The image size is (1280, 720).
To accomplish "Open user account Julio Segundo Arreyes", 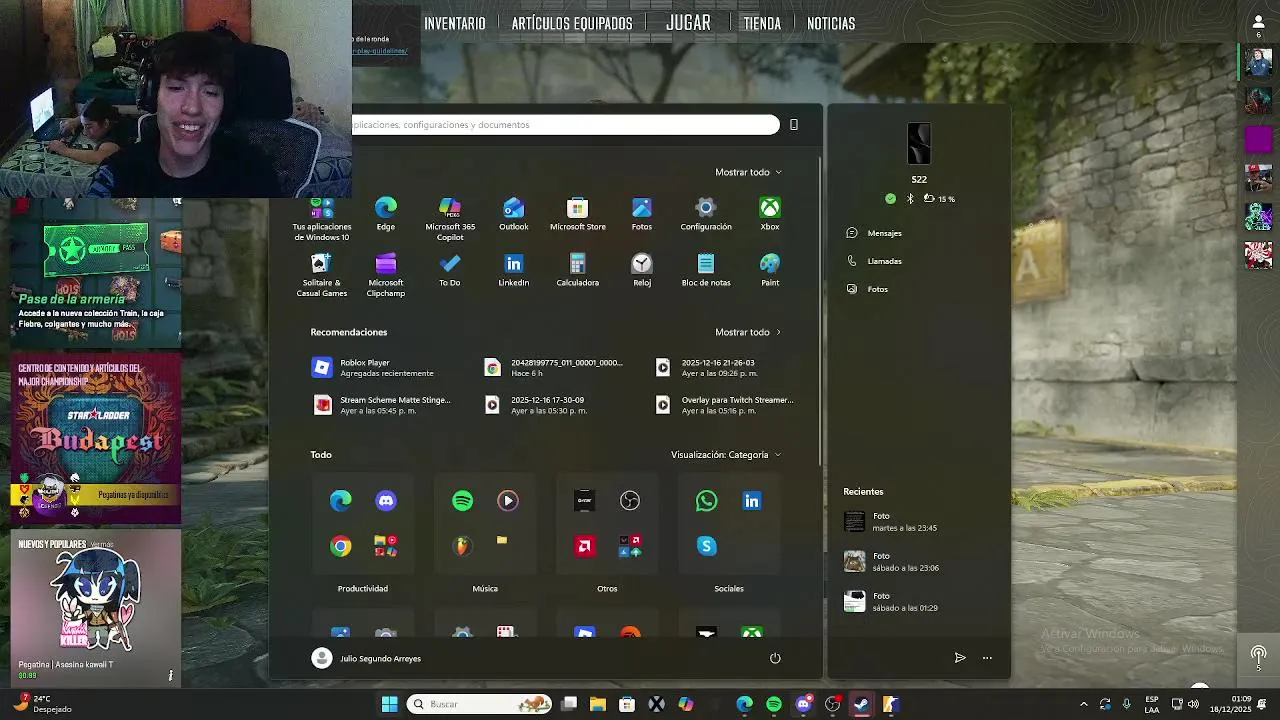I will 366,658.
